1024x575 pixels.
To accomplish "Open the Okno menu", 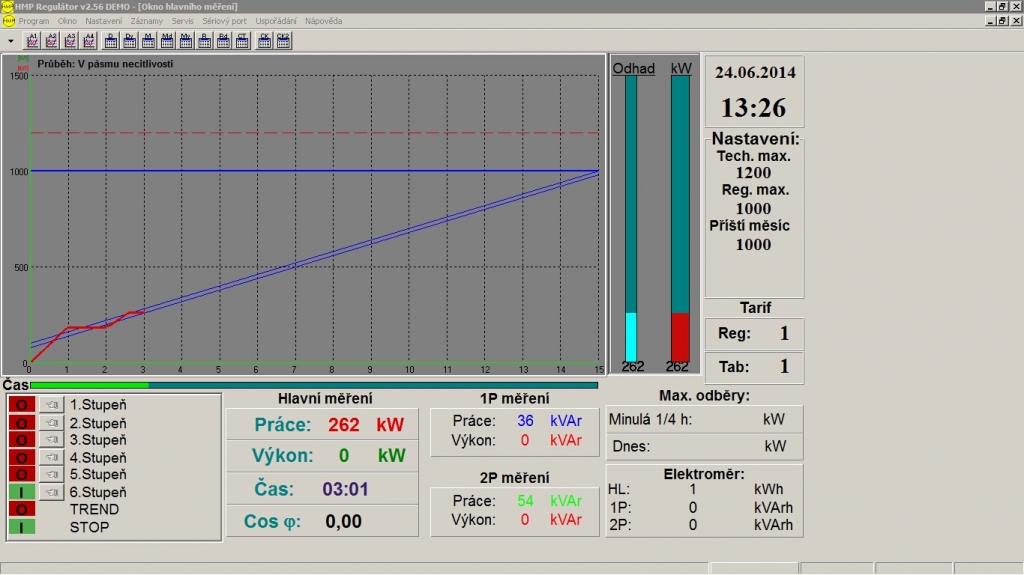I will (x=67, y=21).
